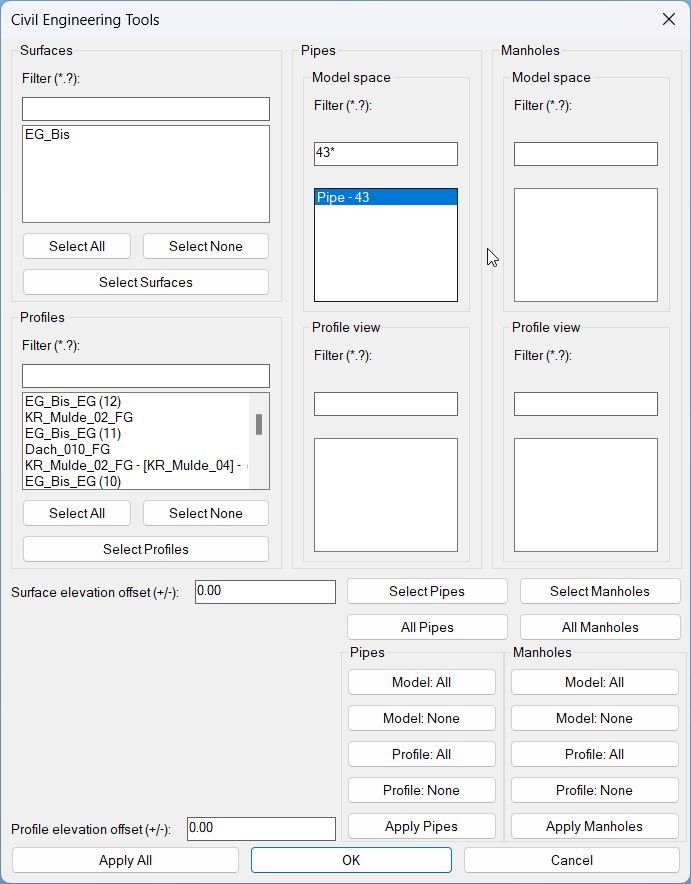Click the Cancel button
691x884 pixels.
572,860
